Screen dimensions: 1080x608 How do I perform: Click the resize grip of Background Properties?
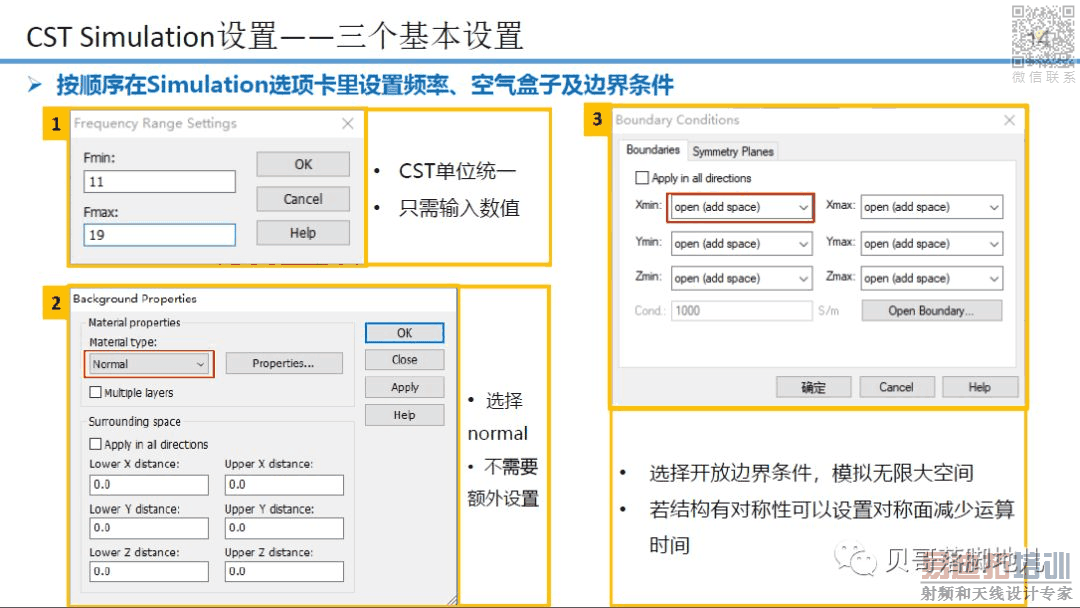click(452, 600)
